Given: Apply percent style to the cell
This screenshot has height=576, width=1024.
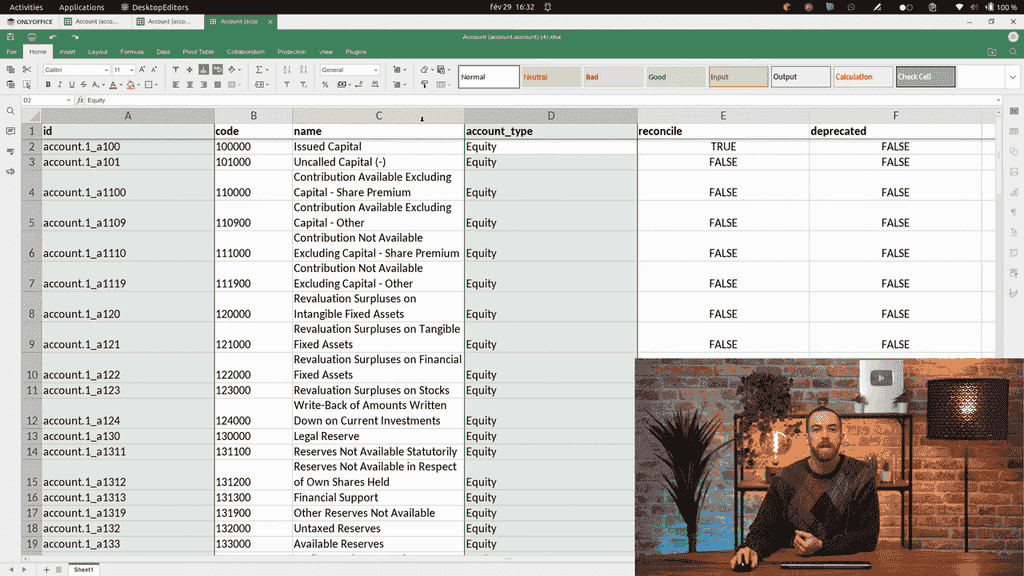Looking at the screenshot, I should click(x=325, y=85).
